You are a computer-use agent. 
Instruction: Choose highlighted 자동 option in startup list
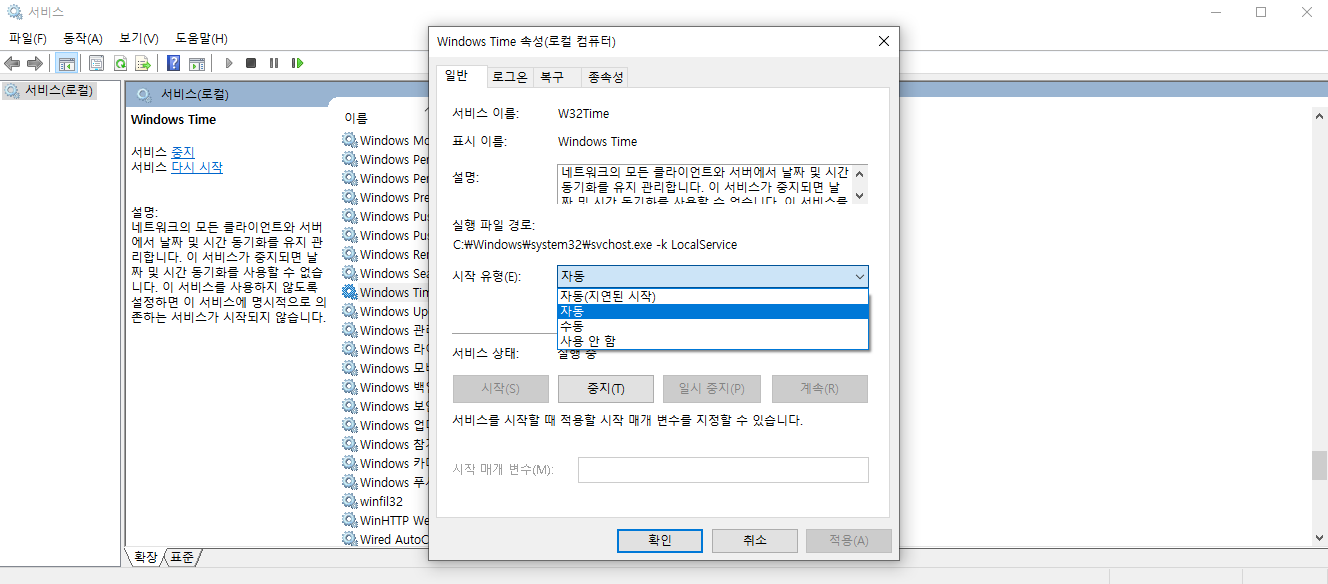[712, 311]
